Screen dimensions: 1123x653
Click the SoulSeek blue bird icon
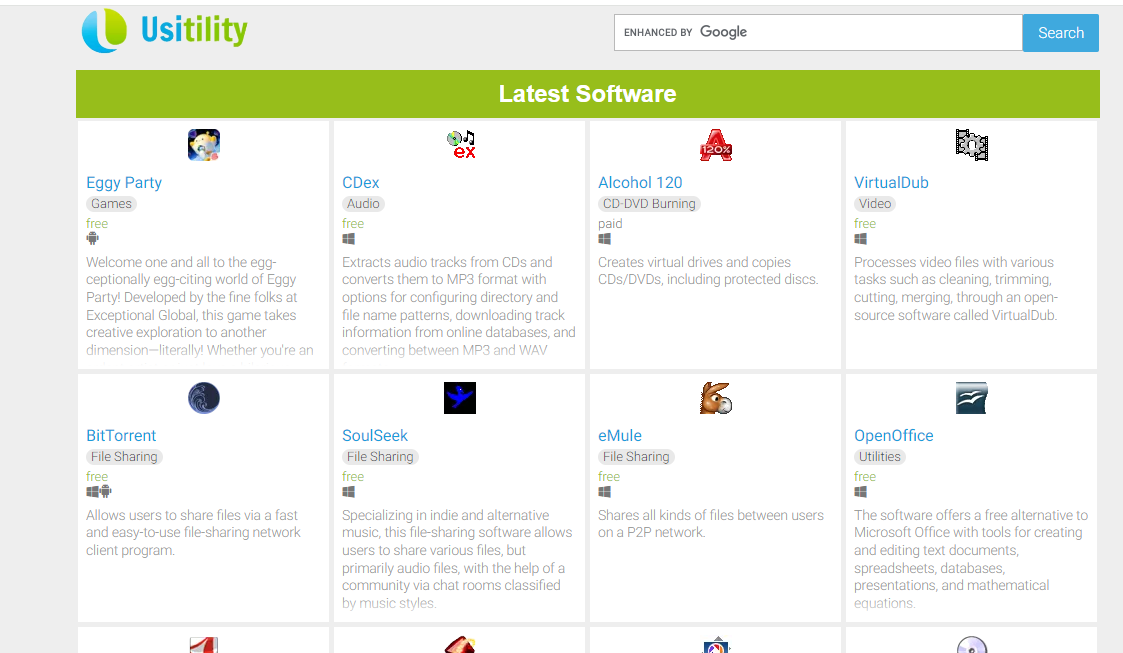pos(460,398)
